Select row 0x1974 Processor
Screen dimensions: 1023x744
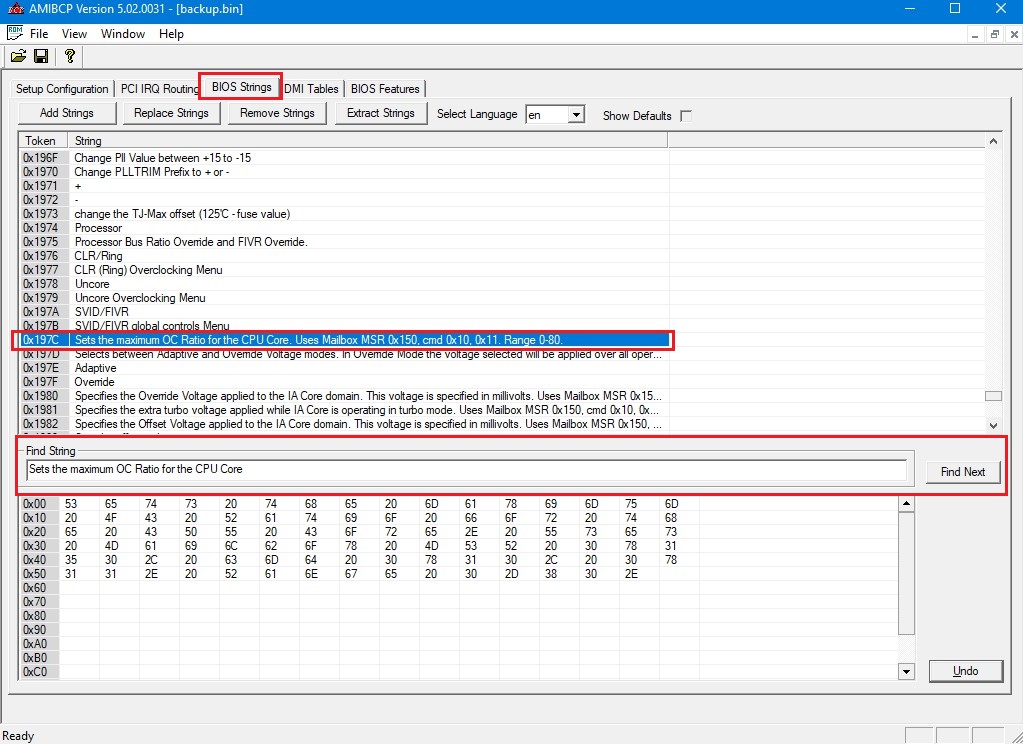(344, 228)
